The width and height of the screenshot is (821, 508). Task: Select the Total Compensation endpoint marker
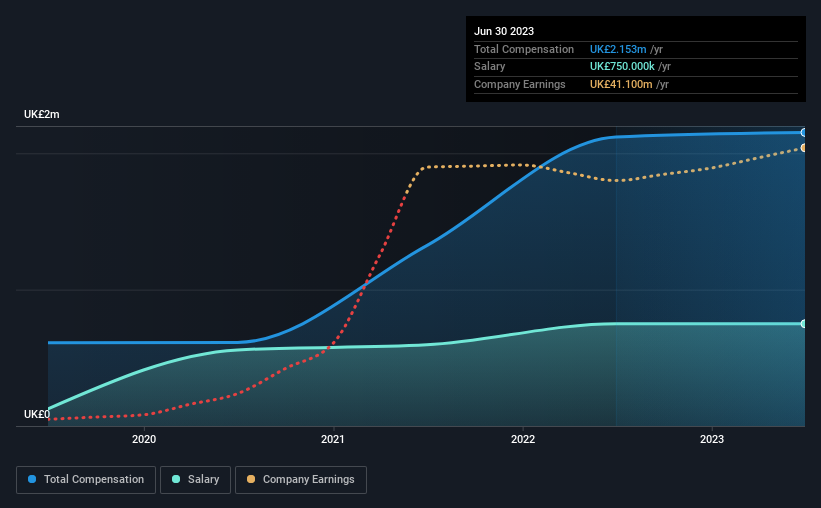click(804, 132)
